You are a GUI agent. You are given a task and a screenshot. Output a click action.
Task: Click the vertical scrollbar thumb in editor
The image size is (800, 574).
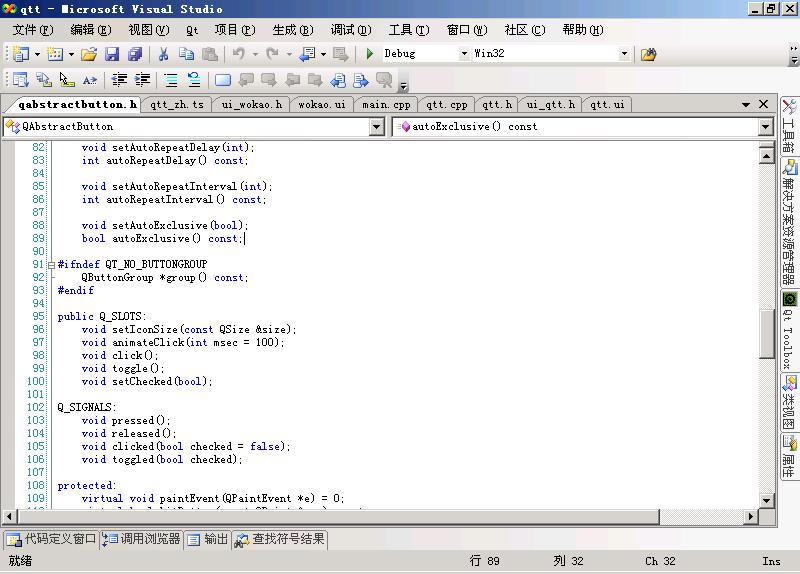coord(767,334)
